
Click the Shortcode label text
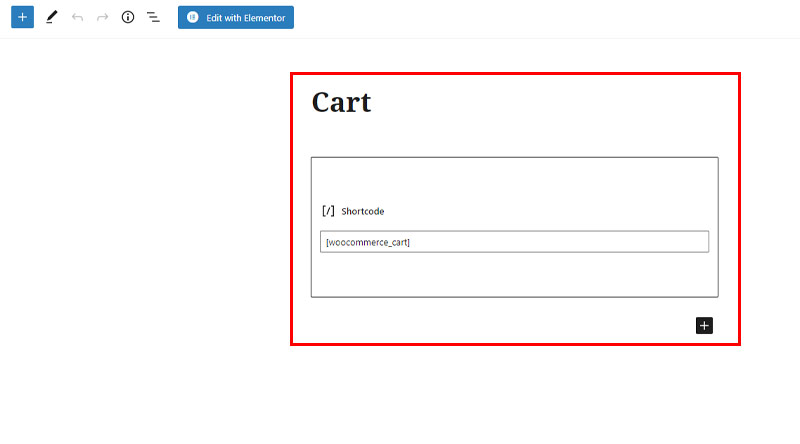[x=363, y=211]
